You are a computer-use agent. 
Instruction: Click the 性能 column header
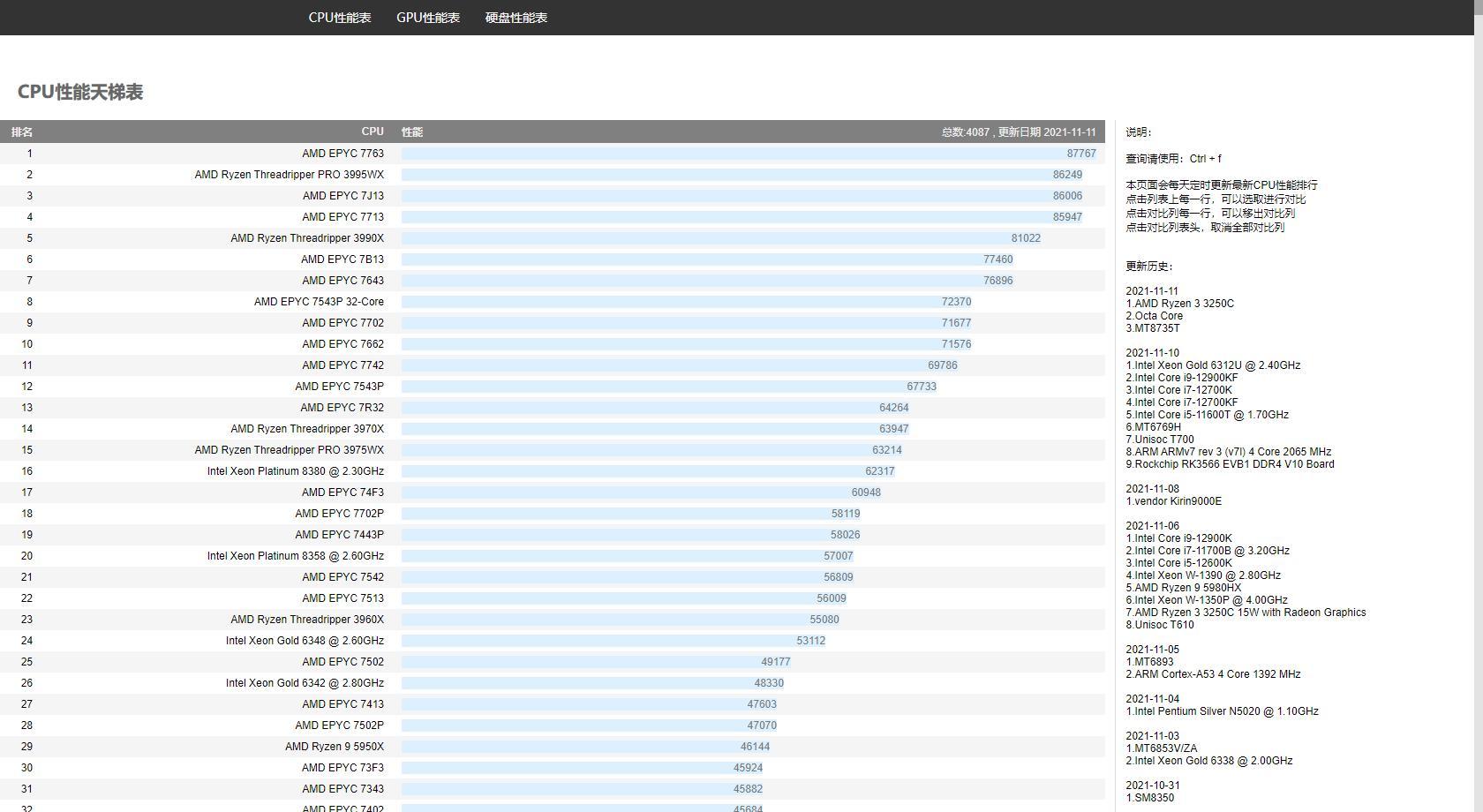click(x=412, y=132)
